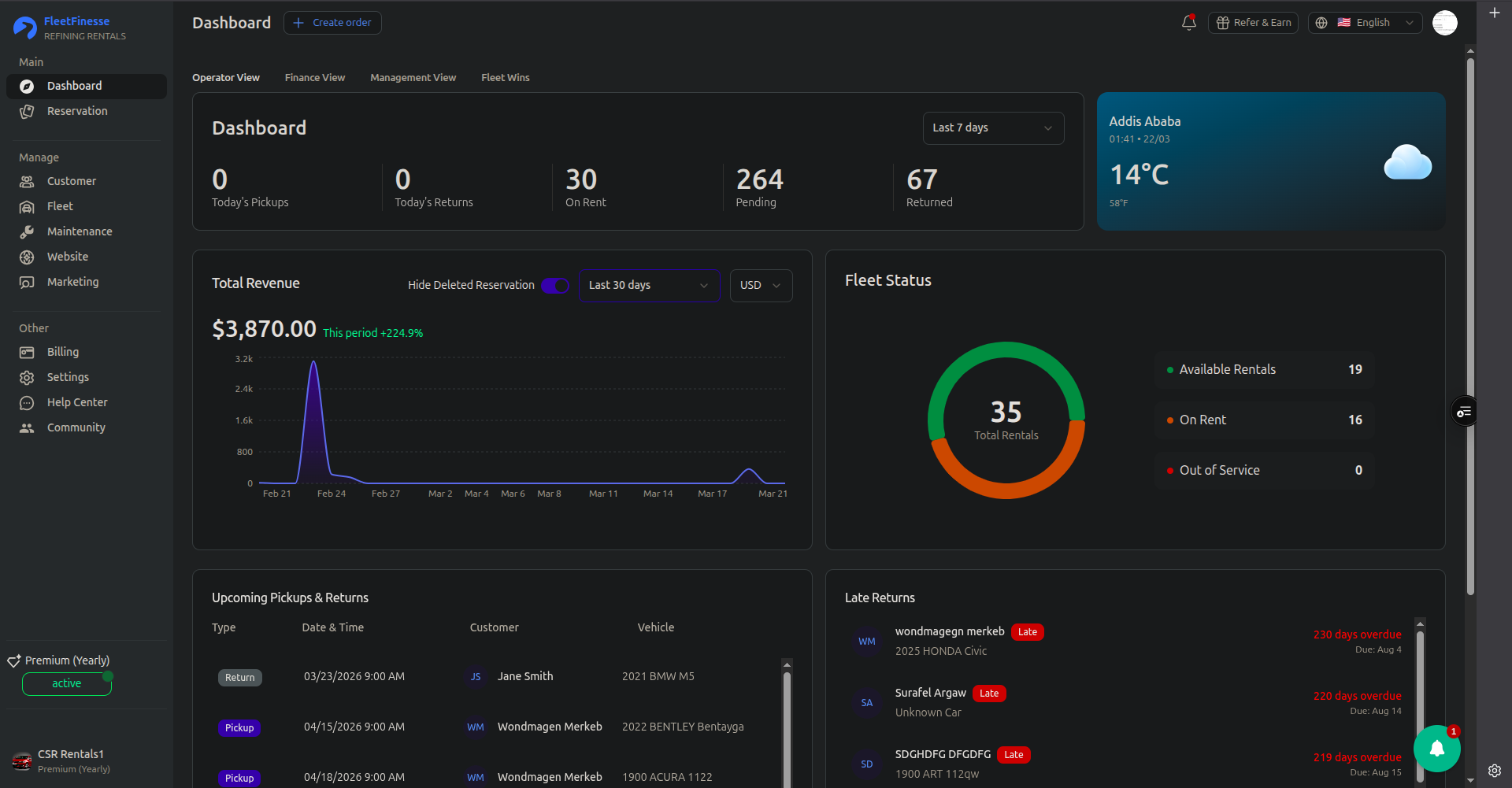
Task: Click the Create order button
Action: click(x=332, y=23)
